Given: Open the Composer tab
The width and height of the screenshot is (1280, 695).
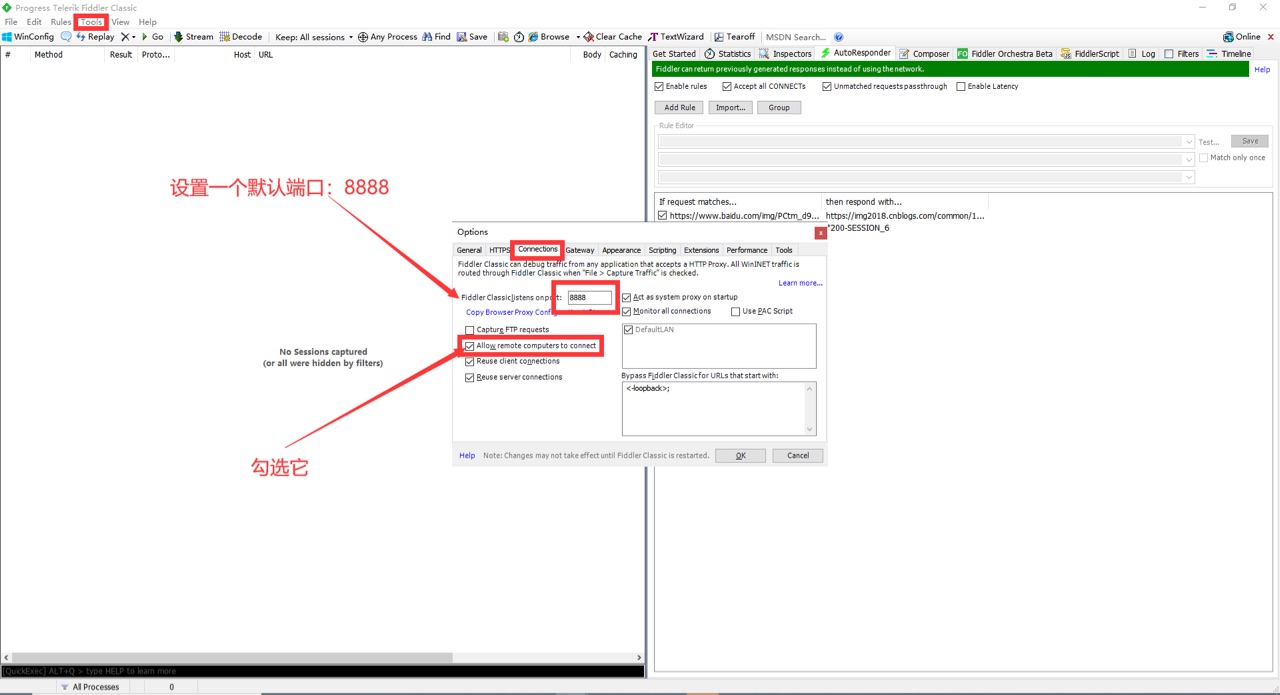Looking at the screenshot, I should coord(924,54).
